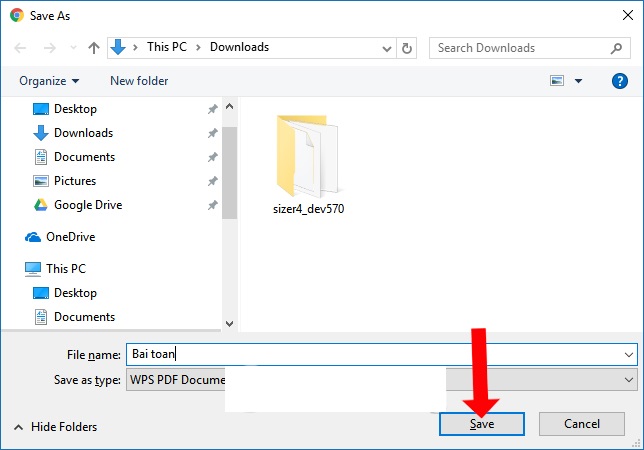The image size is (644, 450).
Task: Collapse the pane with Hide Folders
Action: tap(55, 427)
